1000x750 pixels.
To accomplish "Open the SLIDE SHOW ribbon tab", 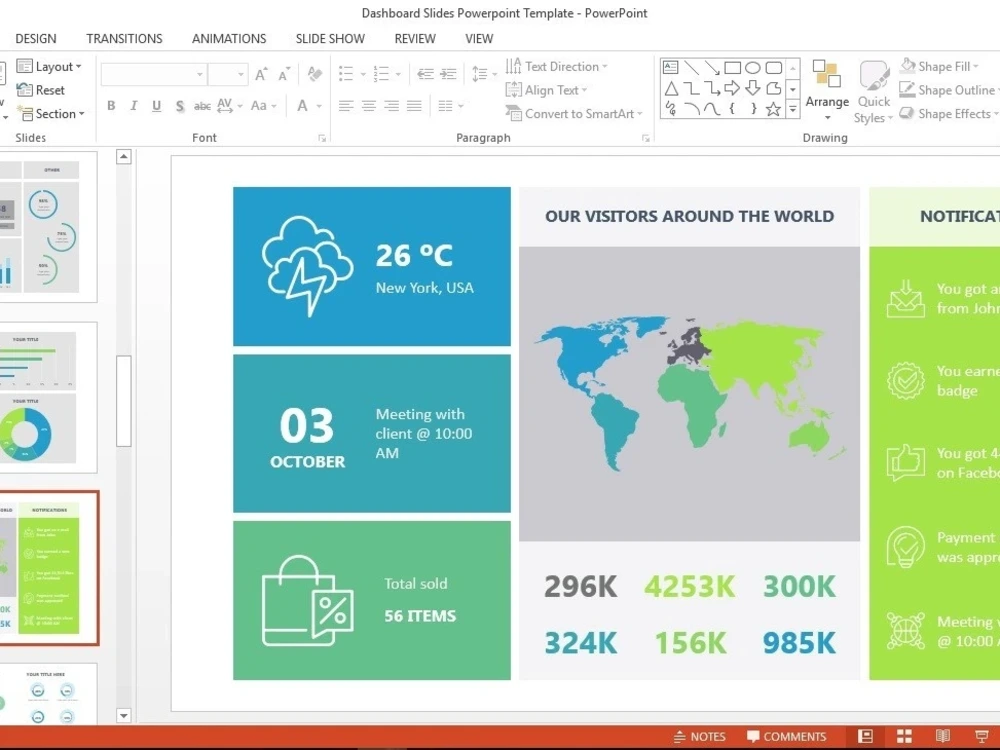I will [x=330, y=39].
